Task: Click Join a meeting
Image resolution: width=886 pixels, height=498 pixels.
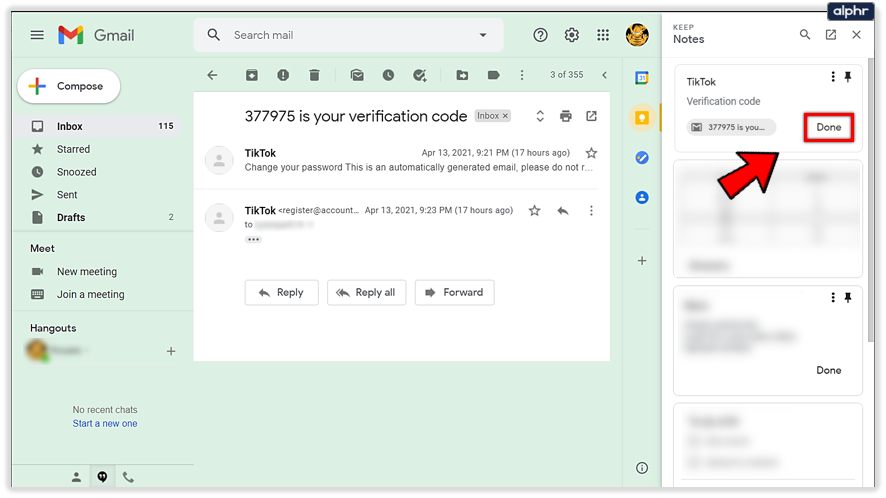Action: point(90,295)
